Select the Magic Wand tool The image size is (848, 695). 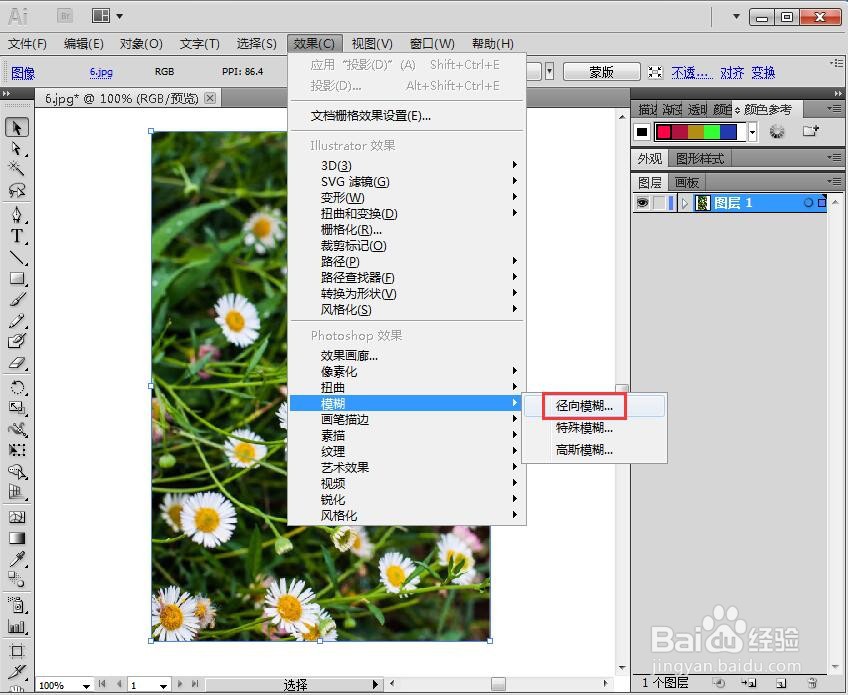17,169
